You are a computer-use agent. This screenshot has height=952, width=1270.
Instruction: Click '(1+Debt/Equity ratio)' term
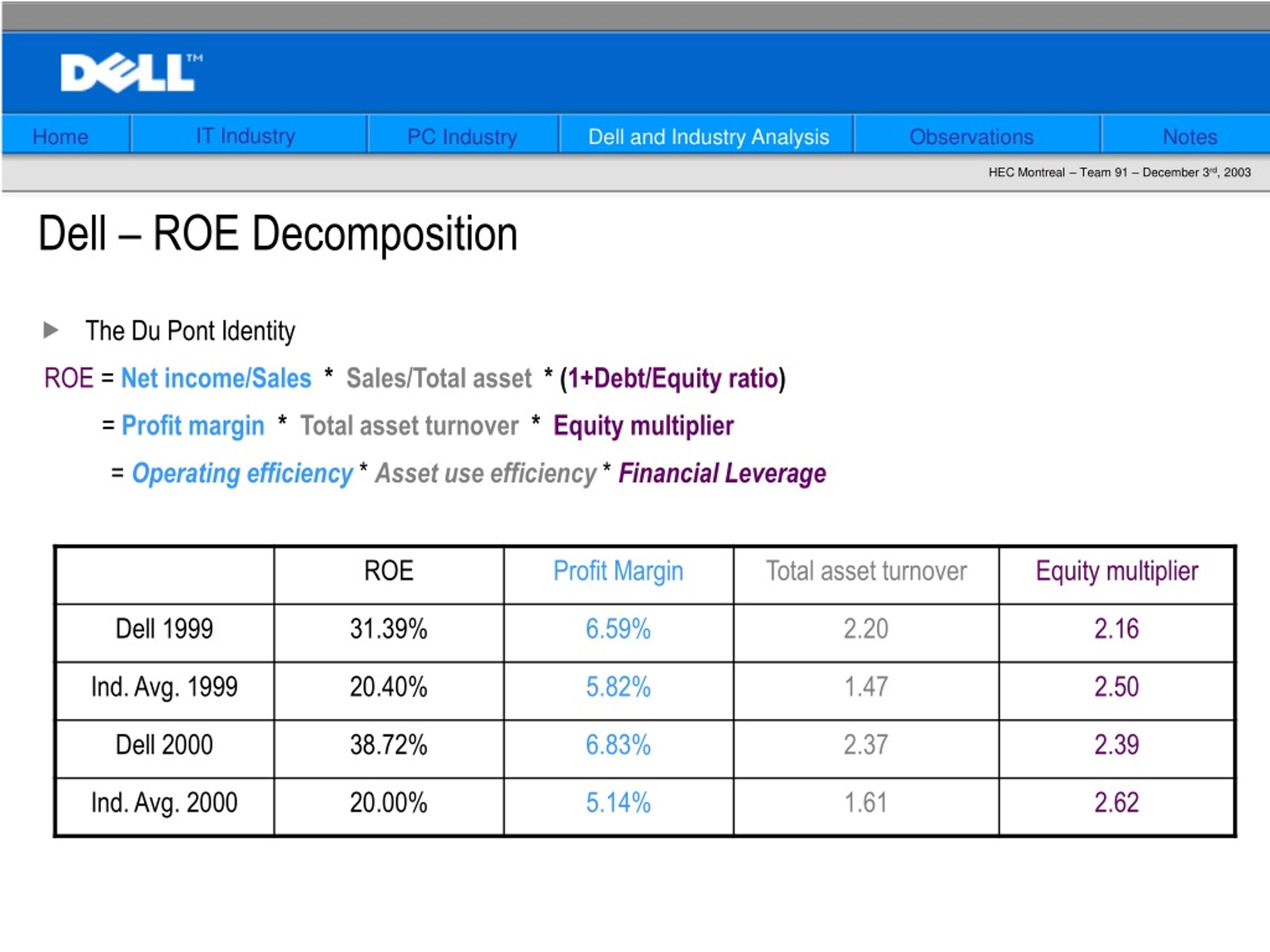[x=673, y=379]
